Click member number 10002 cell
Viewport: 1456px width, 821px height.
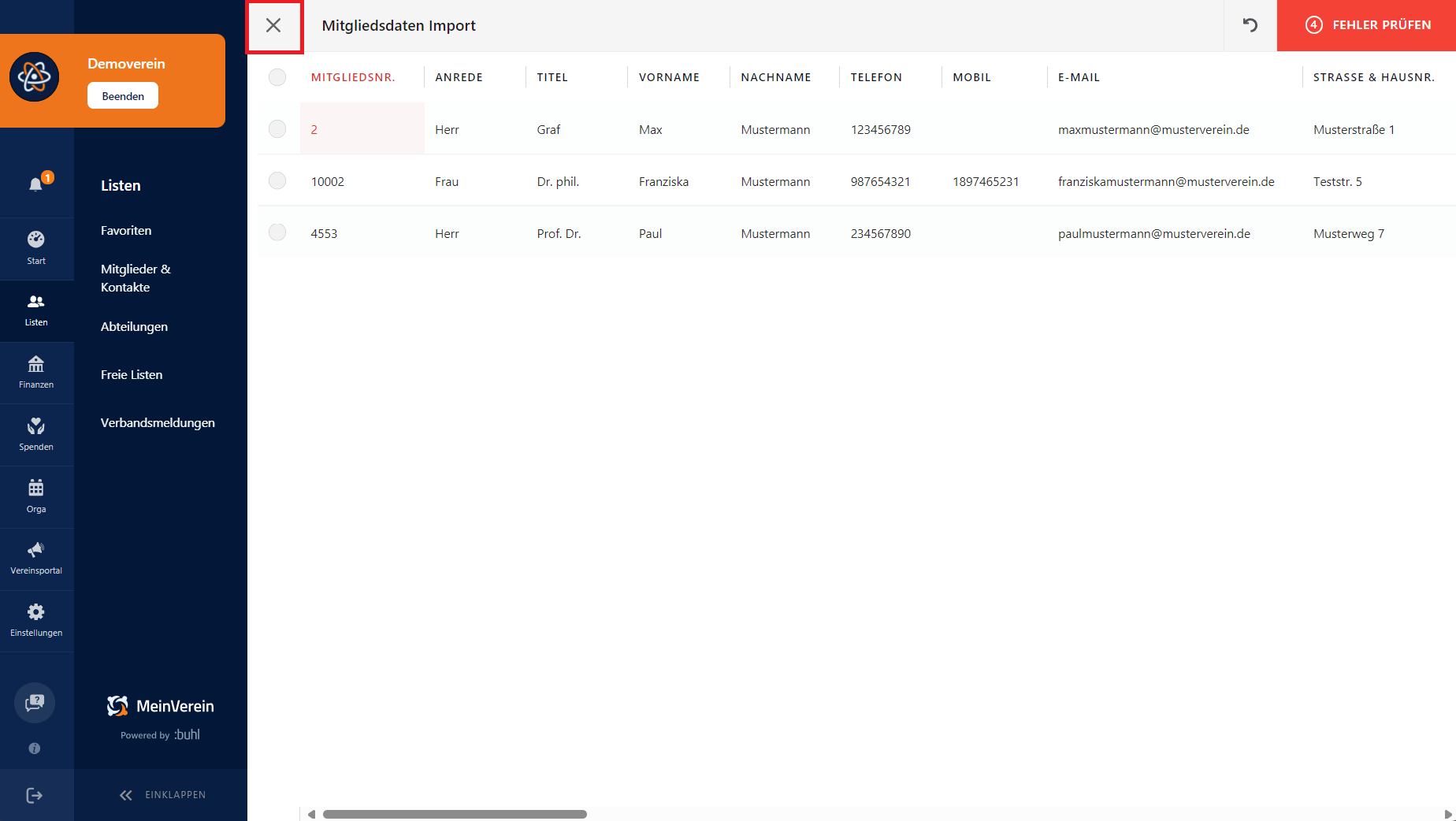pos(327,181)
